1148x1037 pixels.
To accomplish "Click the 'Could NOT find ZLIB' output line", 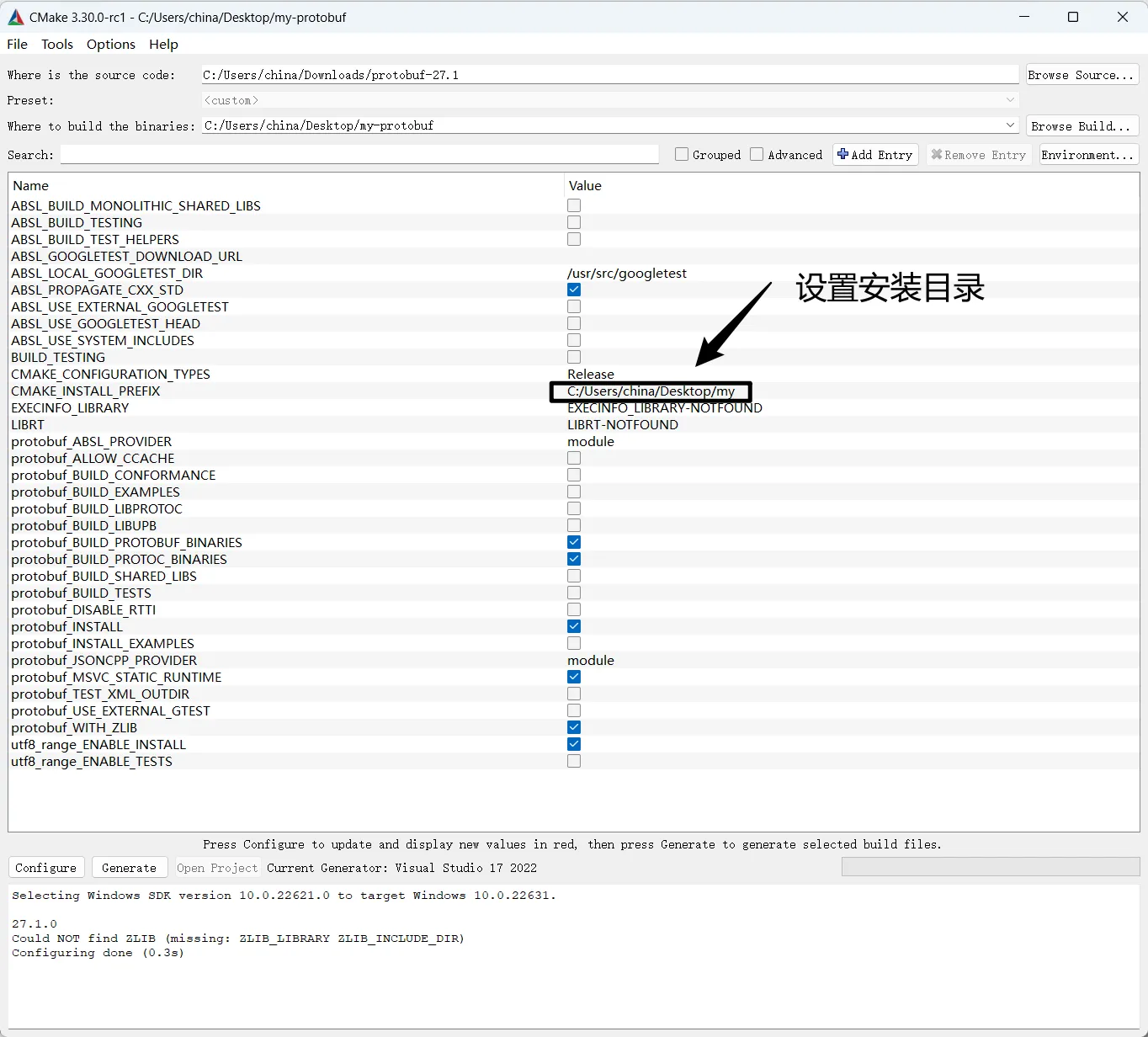I will point(238,939).
